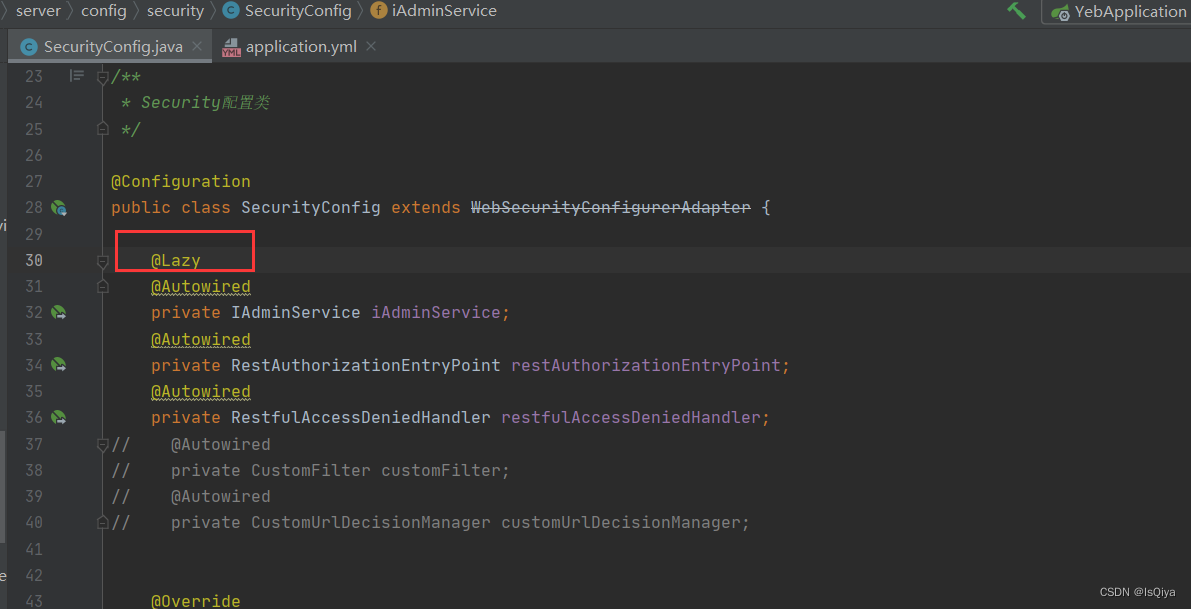
Task: Collapse the commented code block at line 37
Action: coord(103,443)
